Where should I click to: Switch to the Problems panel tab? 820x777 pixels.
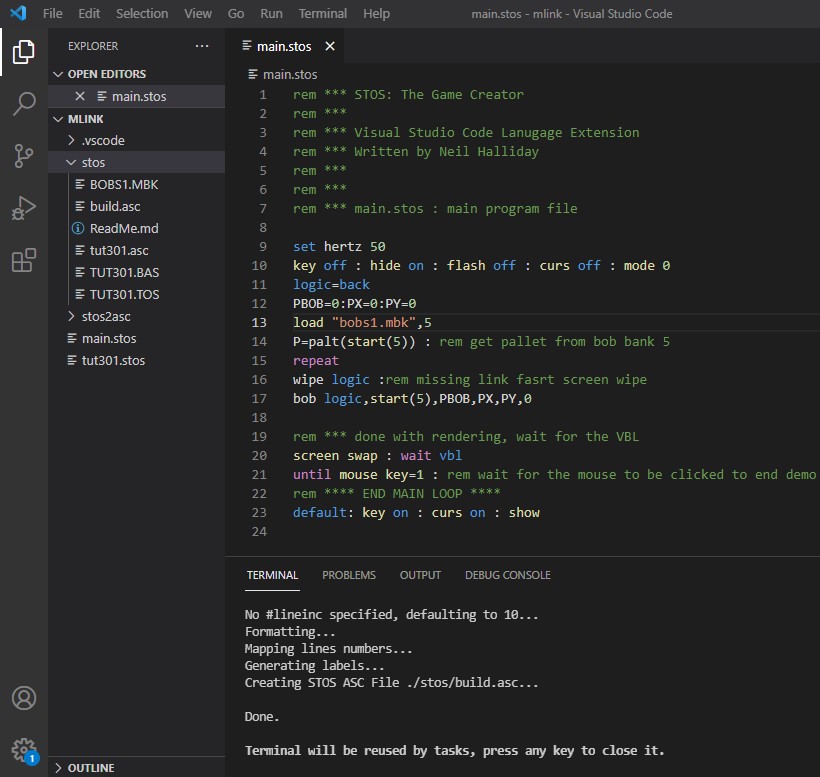[349, 575]
